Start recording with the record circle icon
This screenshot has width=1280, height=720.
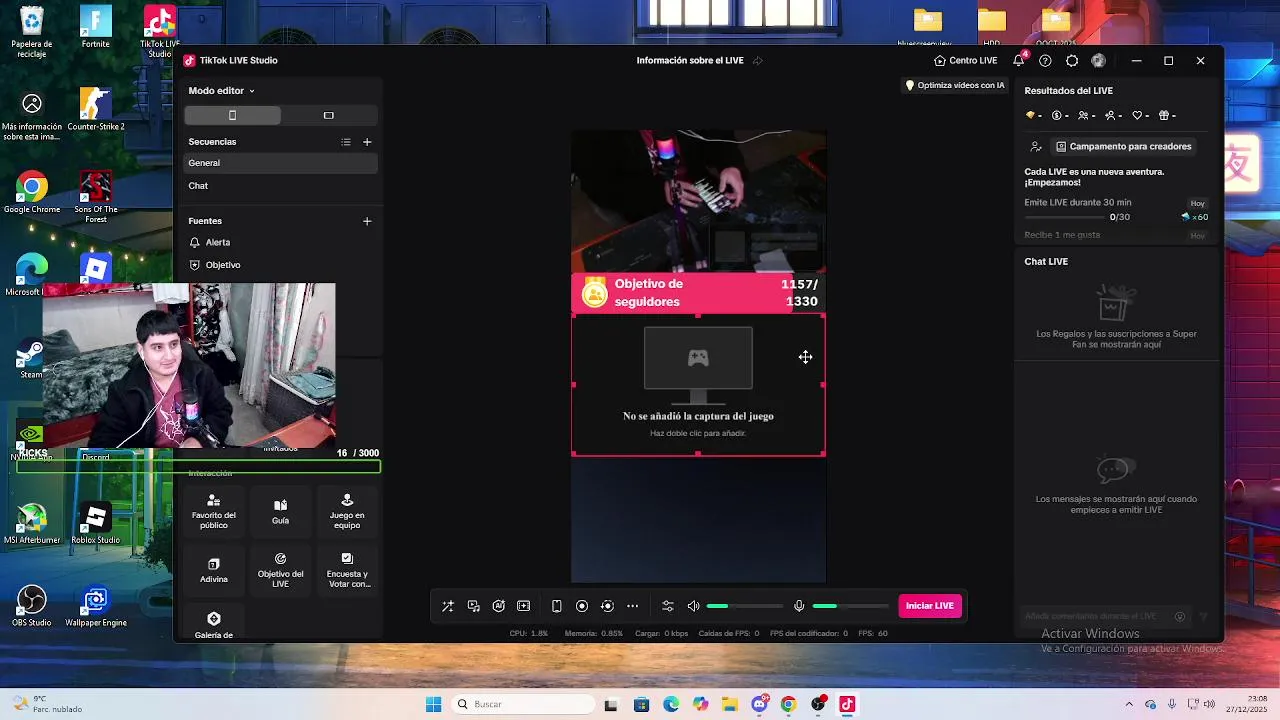click(582, 606)
